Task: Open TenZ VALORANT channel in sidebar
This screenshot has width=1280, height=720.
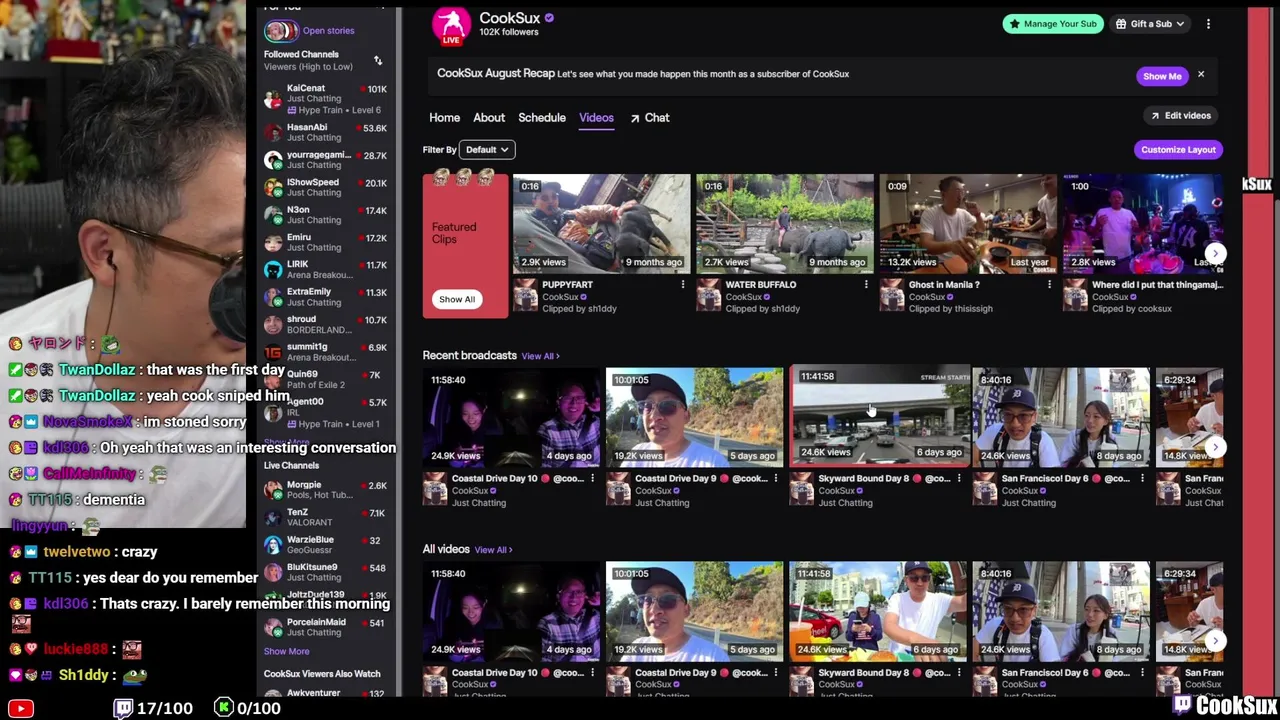Action: point(328,517)
